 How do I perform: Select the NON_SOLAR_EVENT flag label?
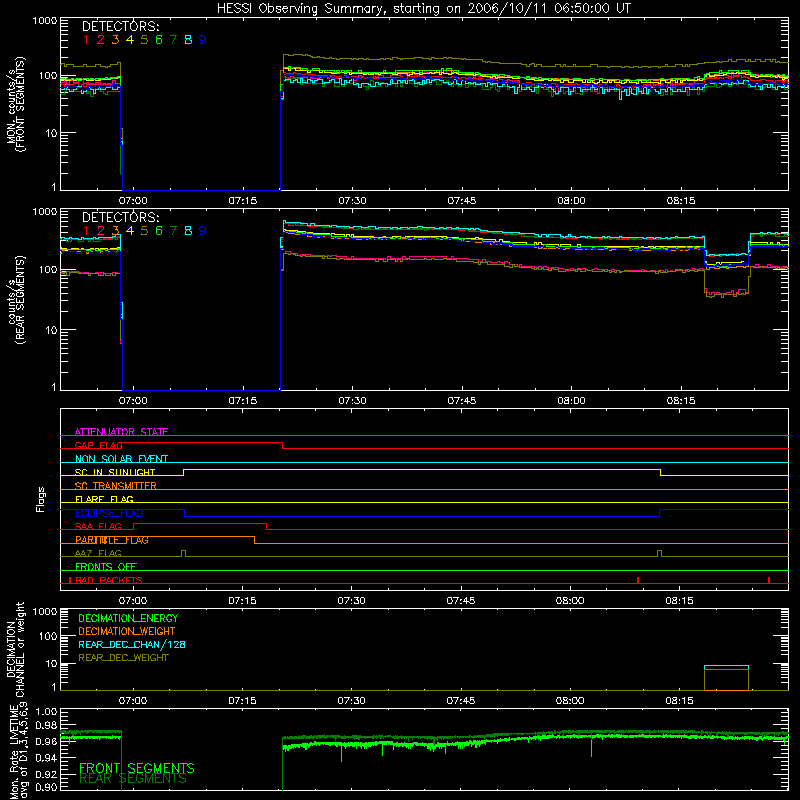click(121, 459)
